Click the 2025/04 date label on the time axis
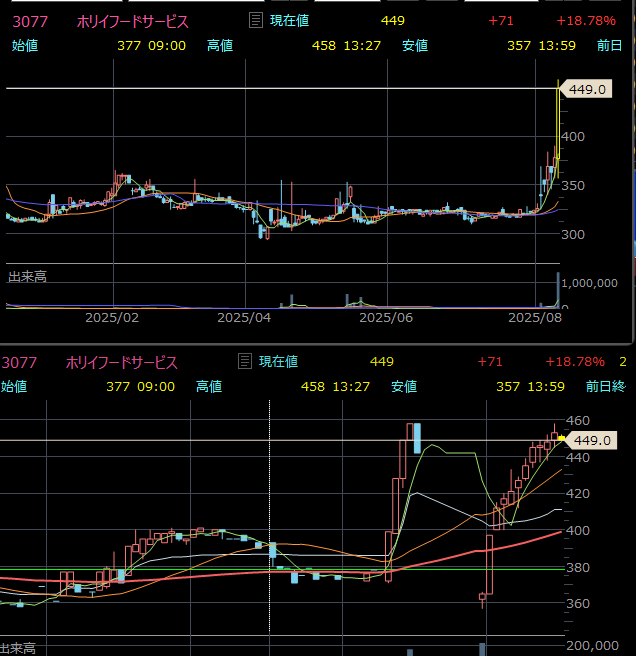This screenshot has width=636, height=656. point(244,318)
